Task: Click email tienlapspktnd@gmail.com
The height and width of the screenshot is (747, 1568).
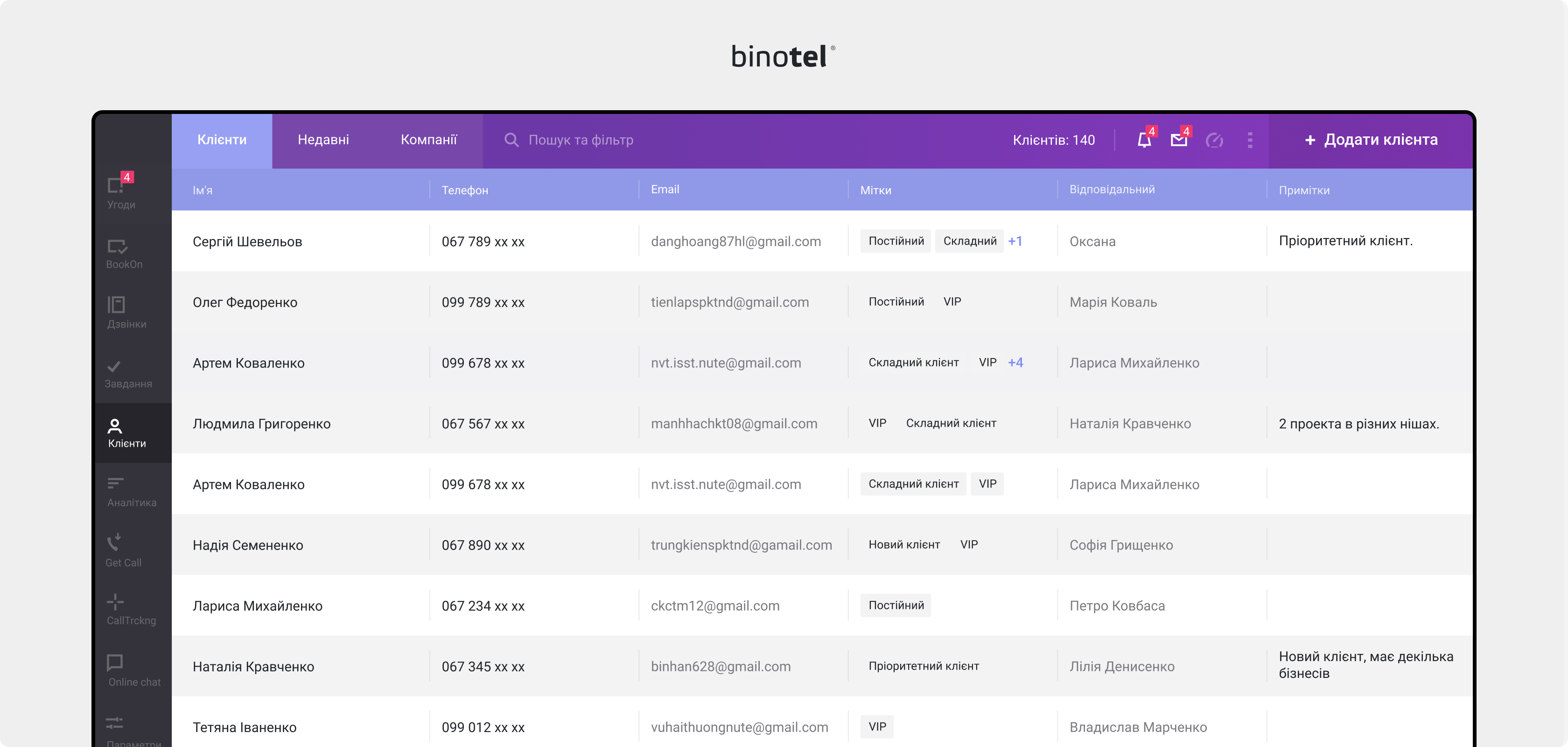Action: pyautogui.click(x=730, y=303)
